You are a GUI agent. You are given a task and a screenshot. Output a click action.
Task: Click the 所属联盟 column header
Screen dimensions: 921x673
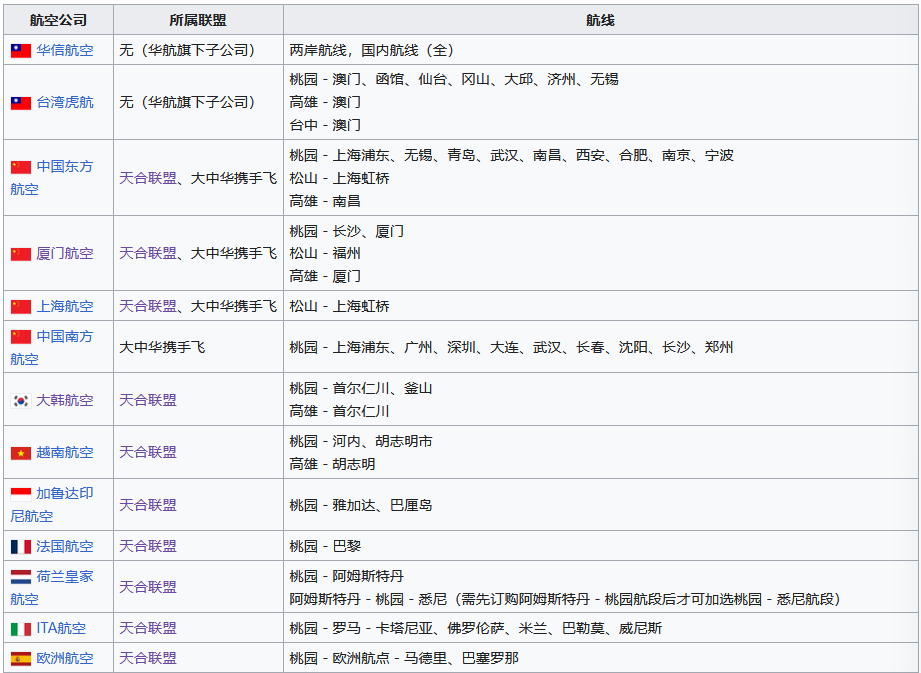[198, 21]
